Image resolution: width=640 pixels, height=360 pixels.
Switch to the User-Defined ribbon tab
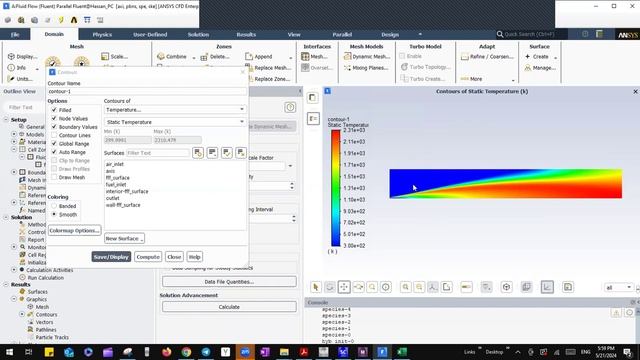tap(150, 34)
